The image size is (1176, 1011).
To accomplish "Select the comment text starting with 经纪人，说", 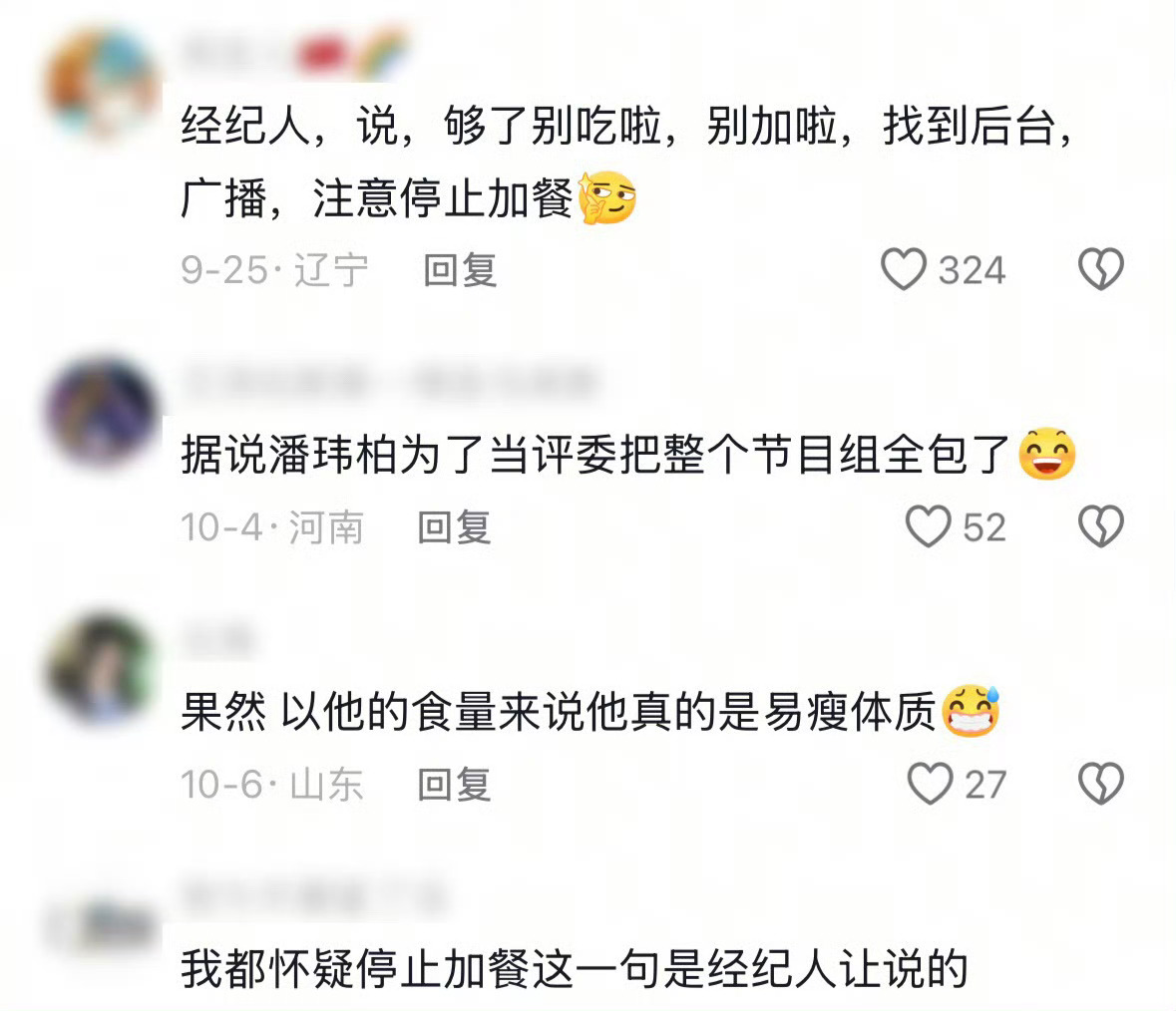I will pyautogui.click(x=628, y=162).
